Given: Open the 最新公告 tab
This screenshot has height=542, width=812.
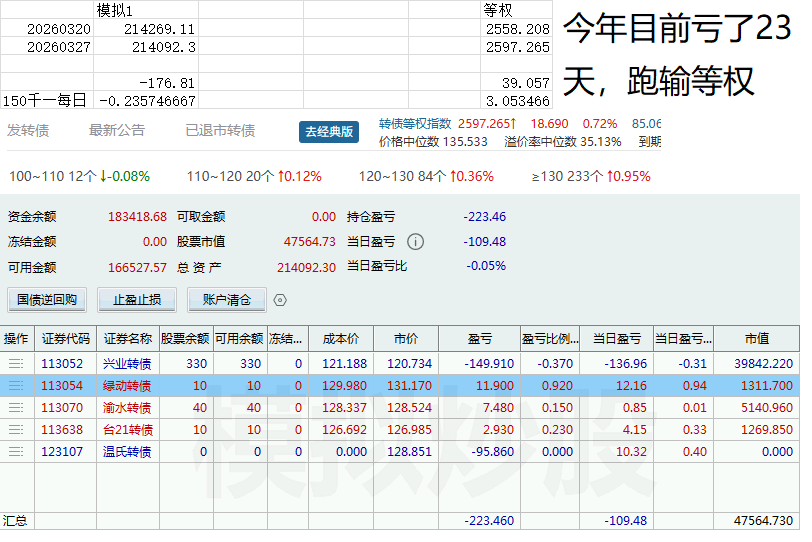Looking at the screenshot, I should pyautogui.click(x=117, y=131).
